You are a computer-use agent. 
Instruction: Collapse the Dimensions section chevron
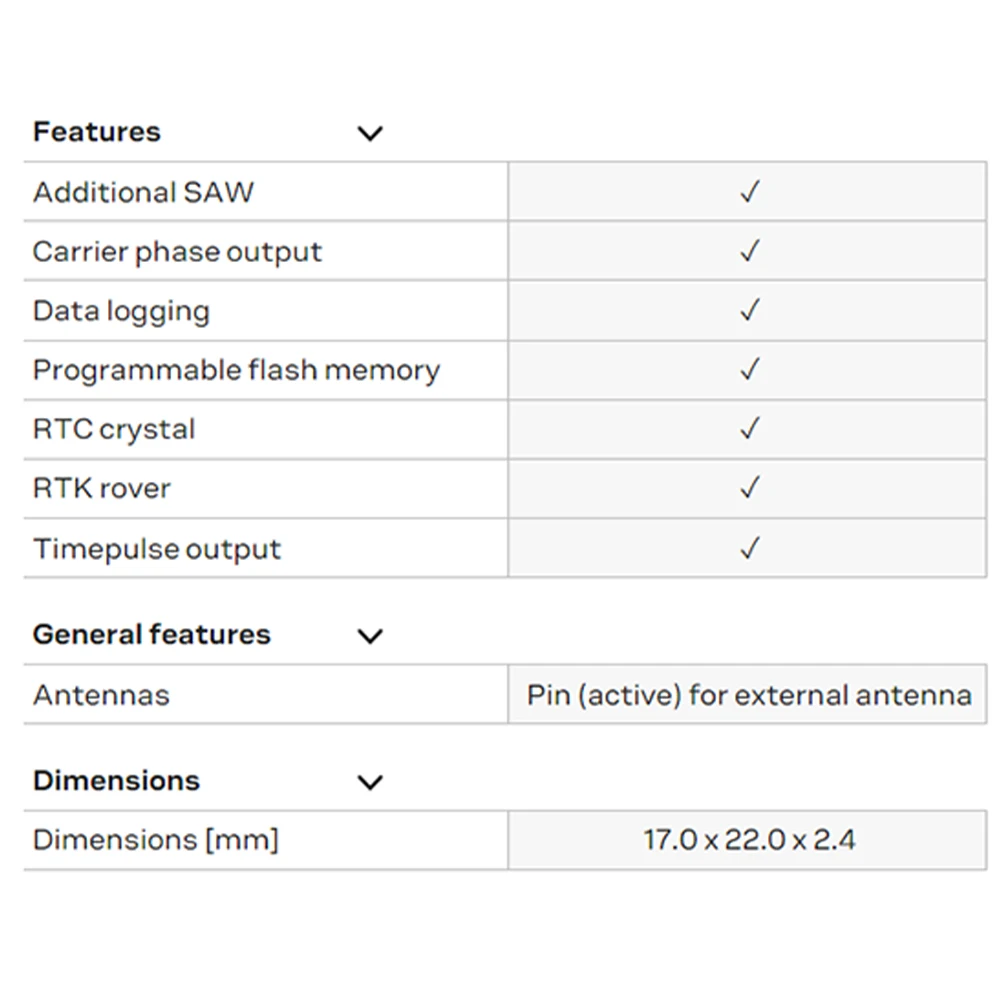point(370,782)
